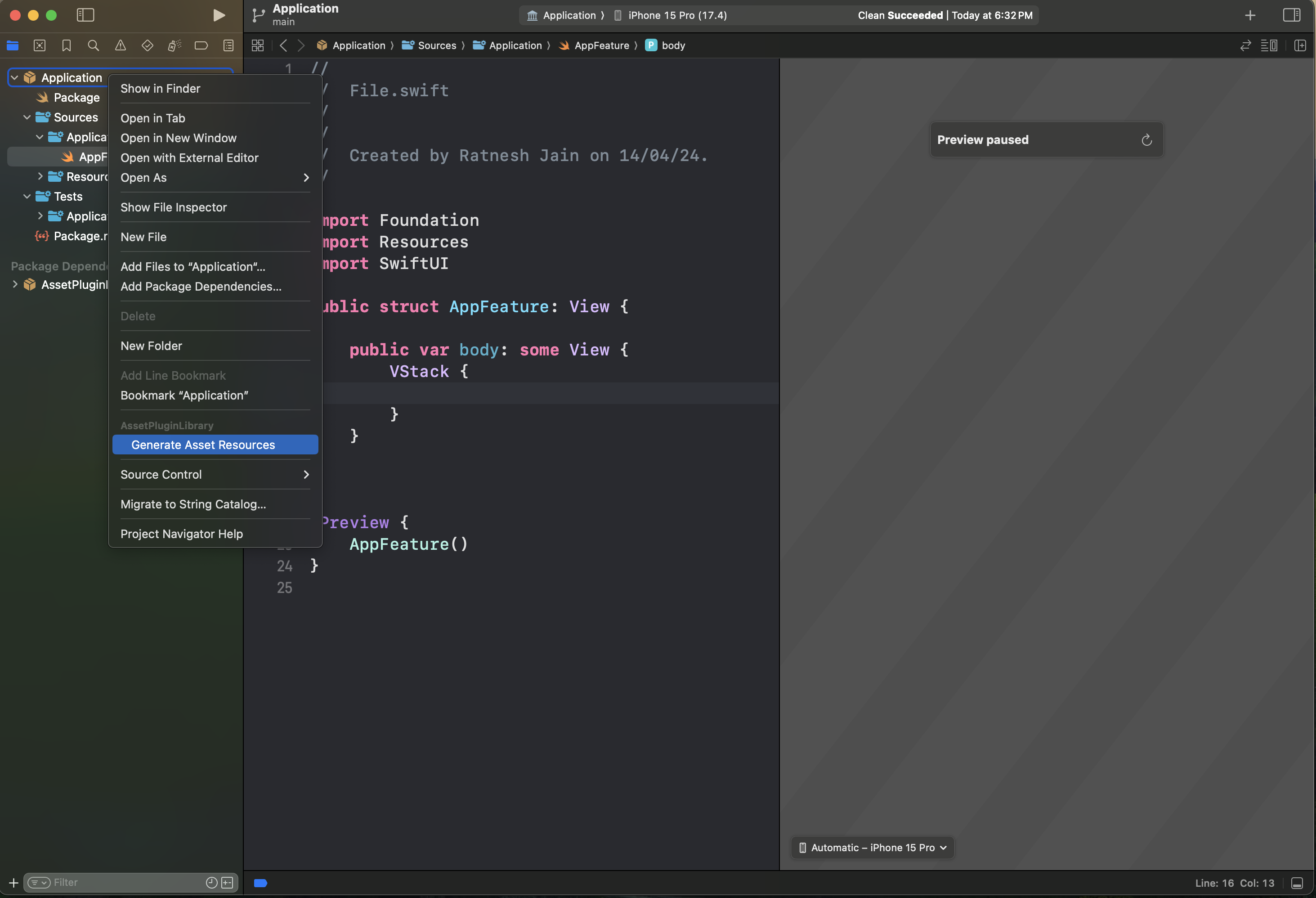Add editor on right
The height and width of the screenshot is (898, 1316).
(x=1300, y=46)
